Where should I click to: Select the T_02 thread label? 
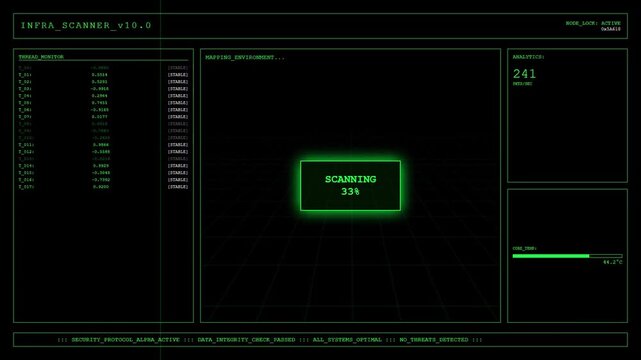pyautogui.click(x=25, y=82)
